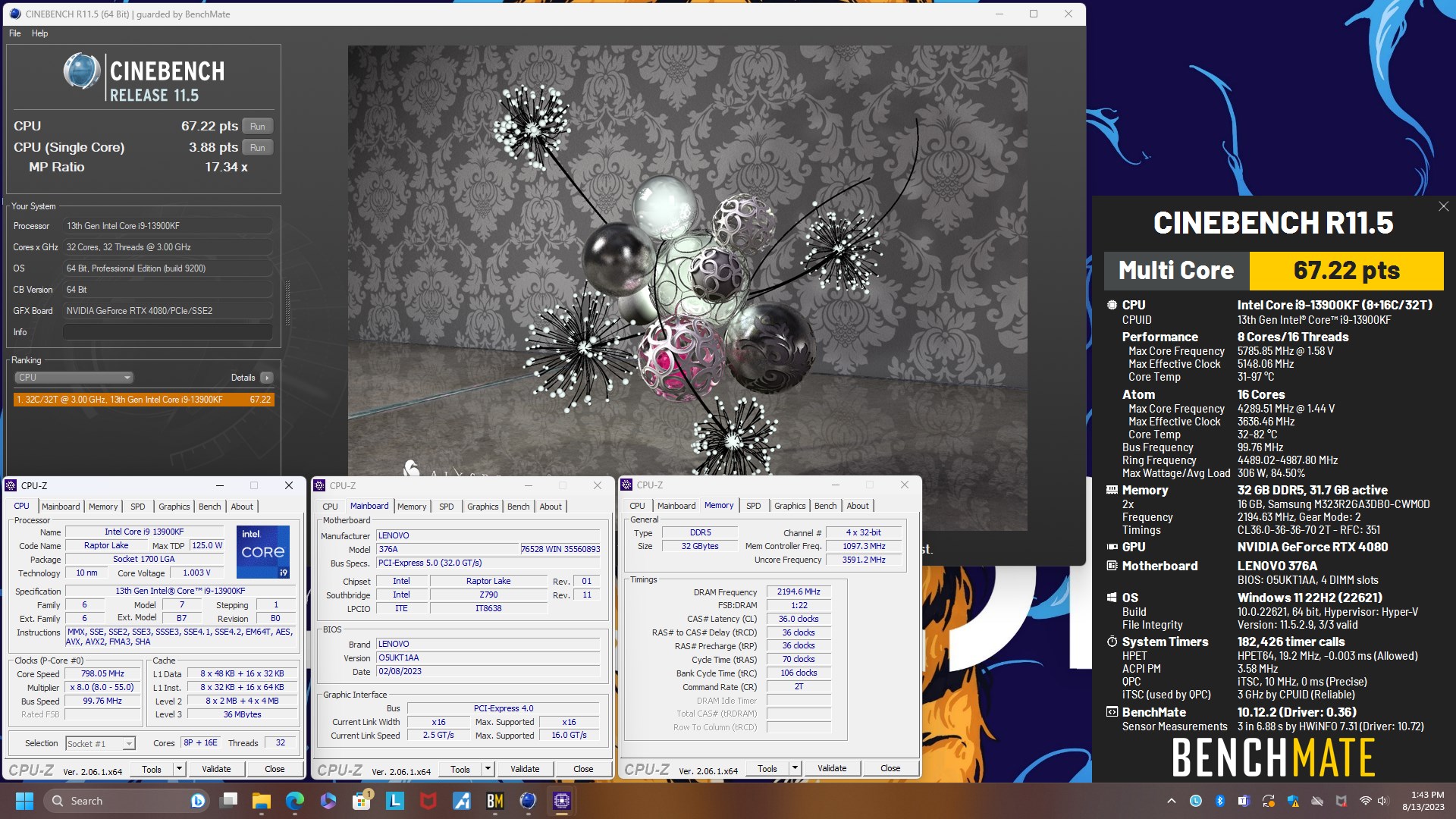Run the CPU multi-core benchmark
The height and width of the screenshot is (819, 1456).
(x=258, y=127)
